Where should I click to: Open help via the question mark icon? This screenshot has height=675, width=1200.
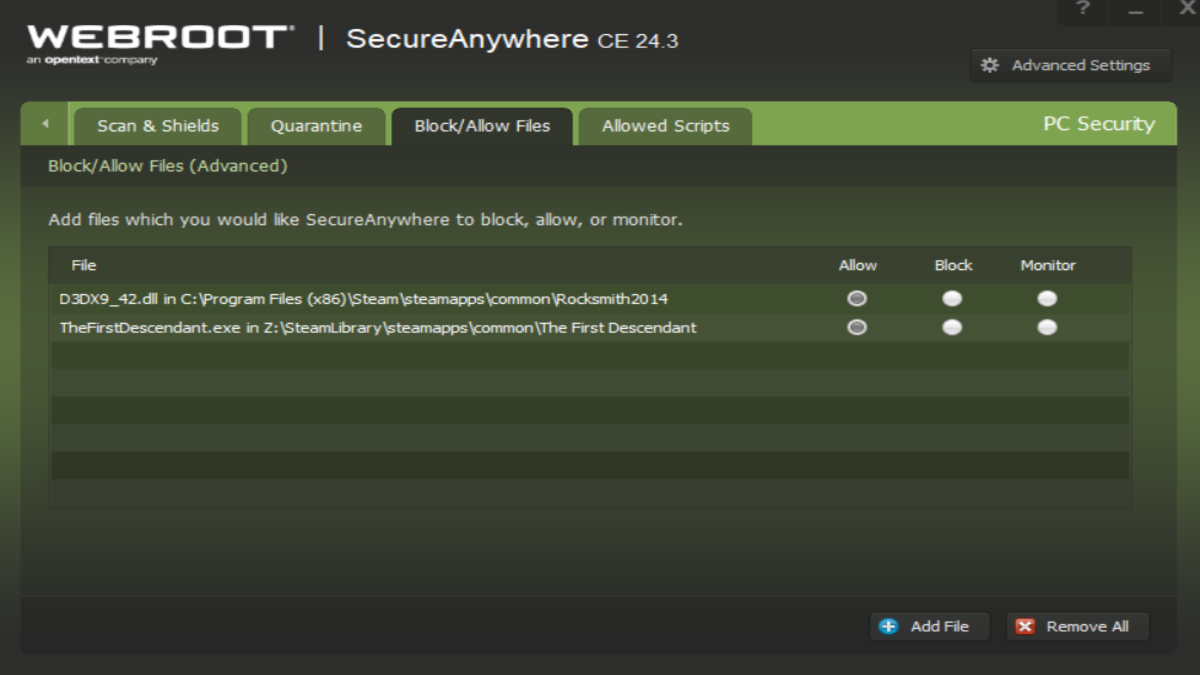(x=1083, y=9)
